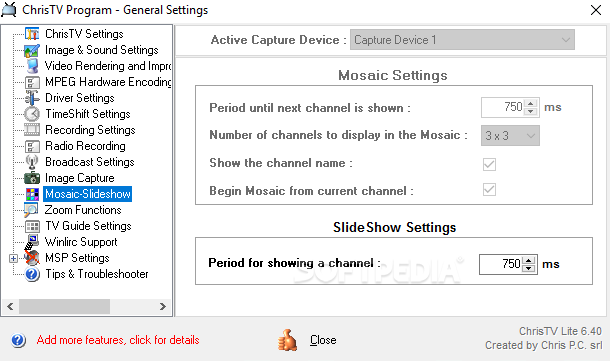
Task: Select the Image Capture camera icon
Action: [32, 178]
